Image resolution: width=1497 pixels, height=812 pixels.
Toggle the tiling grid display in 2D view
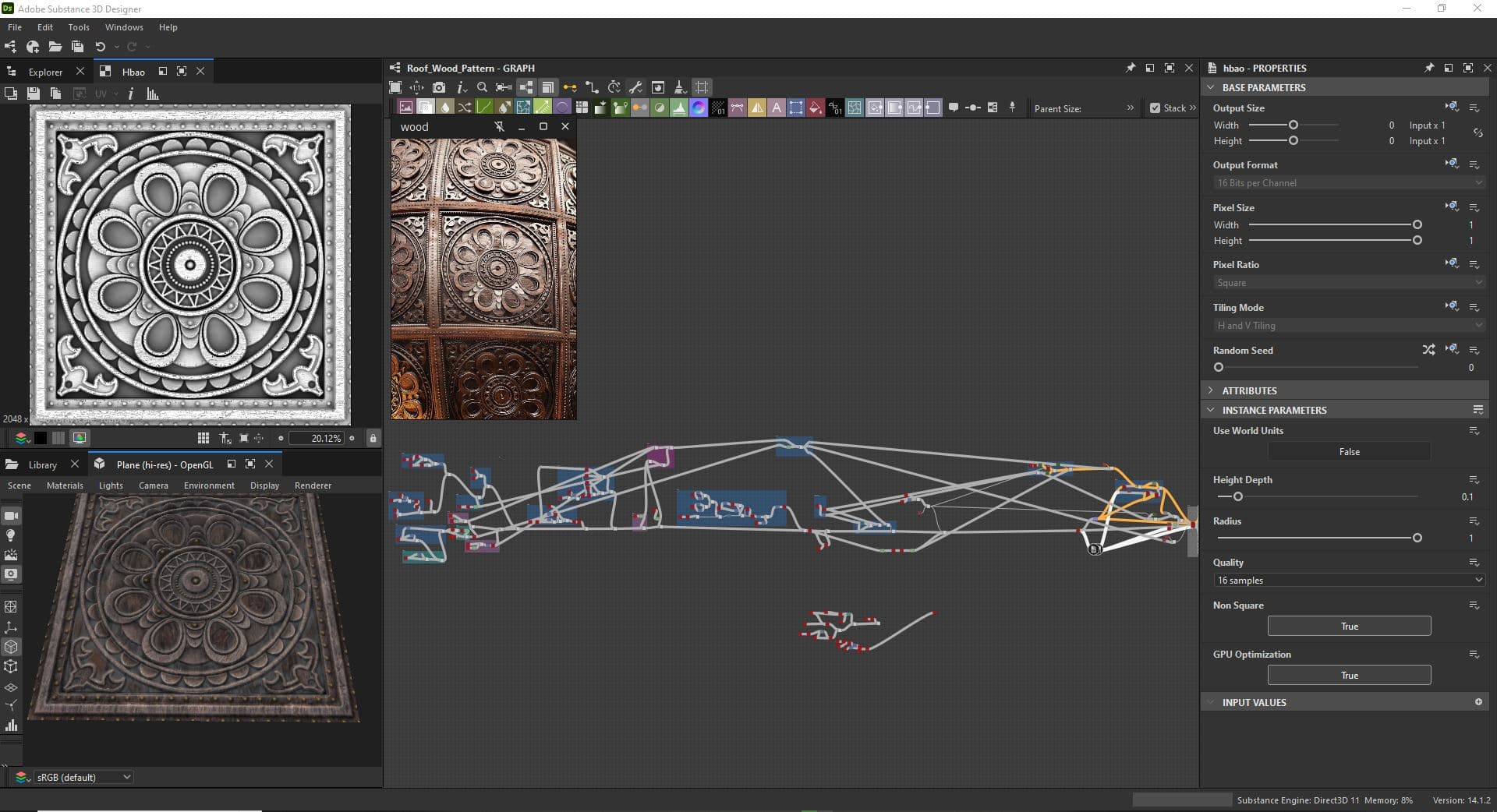click(x=203, y=438)
